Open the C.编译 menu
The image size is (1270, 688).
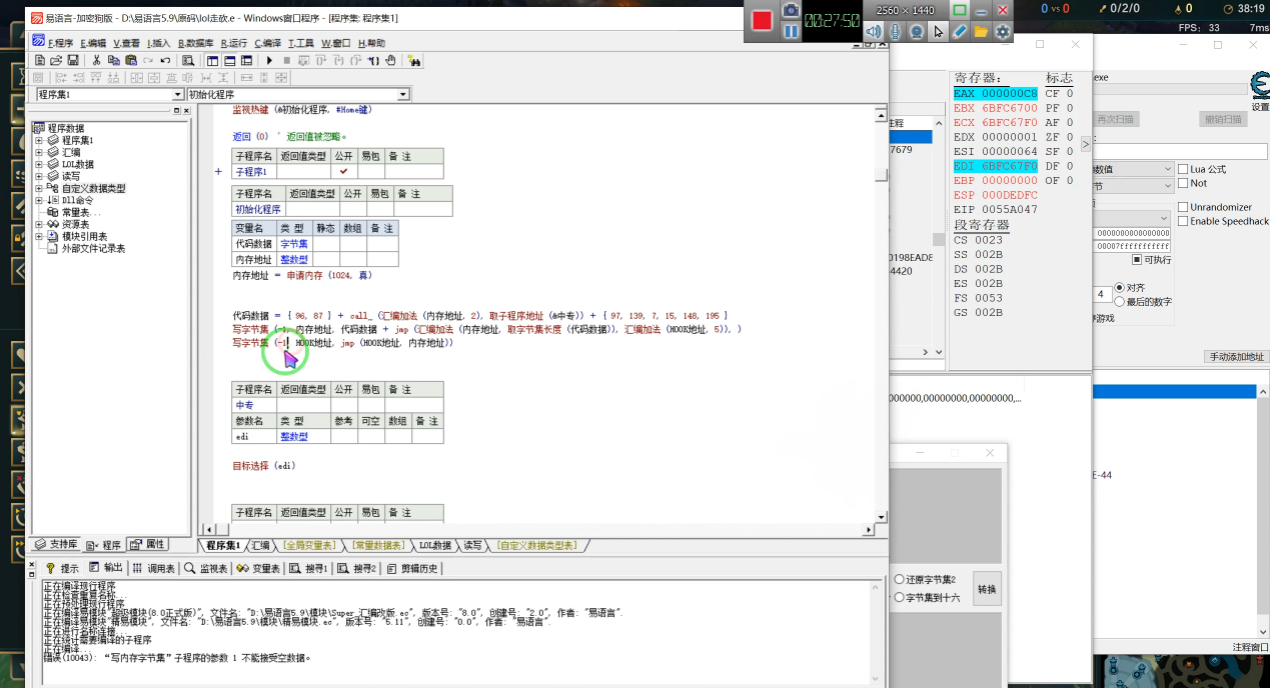269,43
